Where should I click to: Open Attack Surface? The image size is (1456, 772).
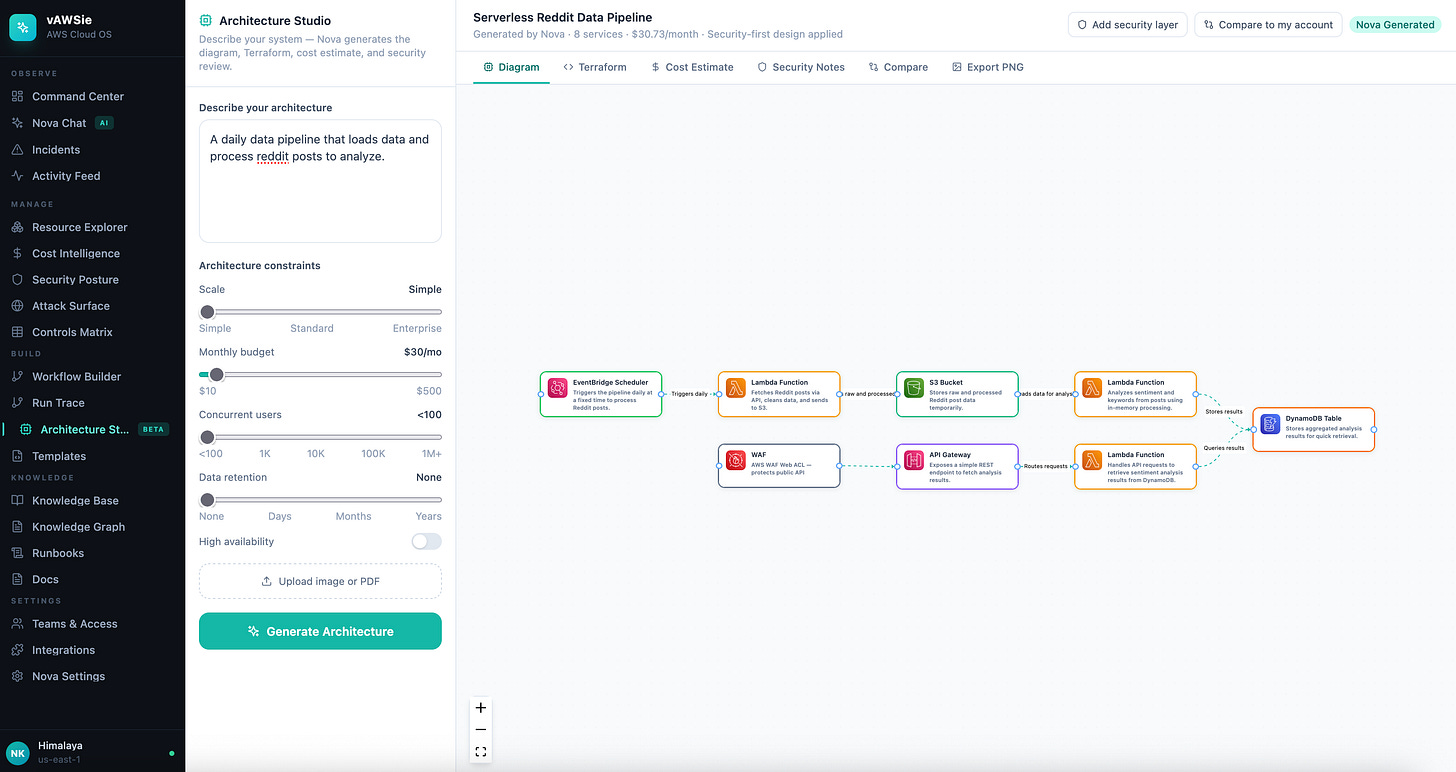pyautogui.click(x=71, y=306)
